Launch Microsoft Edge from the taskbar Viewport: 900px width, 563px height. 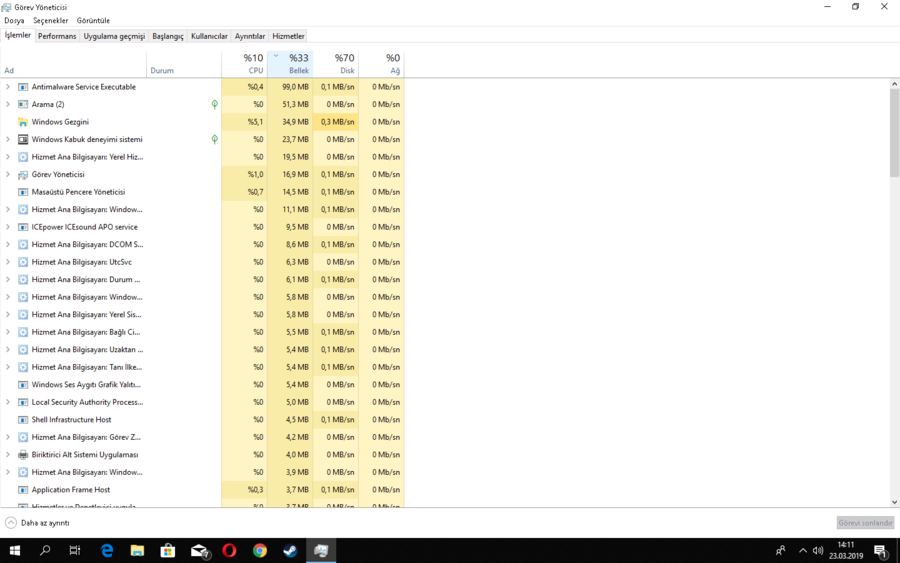coord(107,551)
